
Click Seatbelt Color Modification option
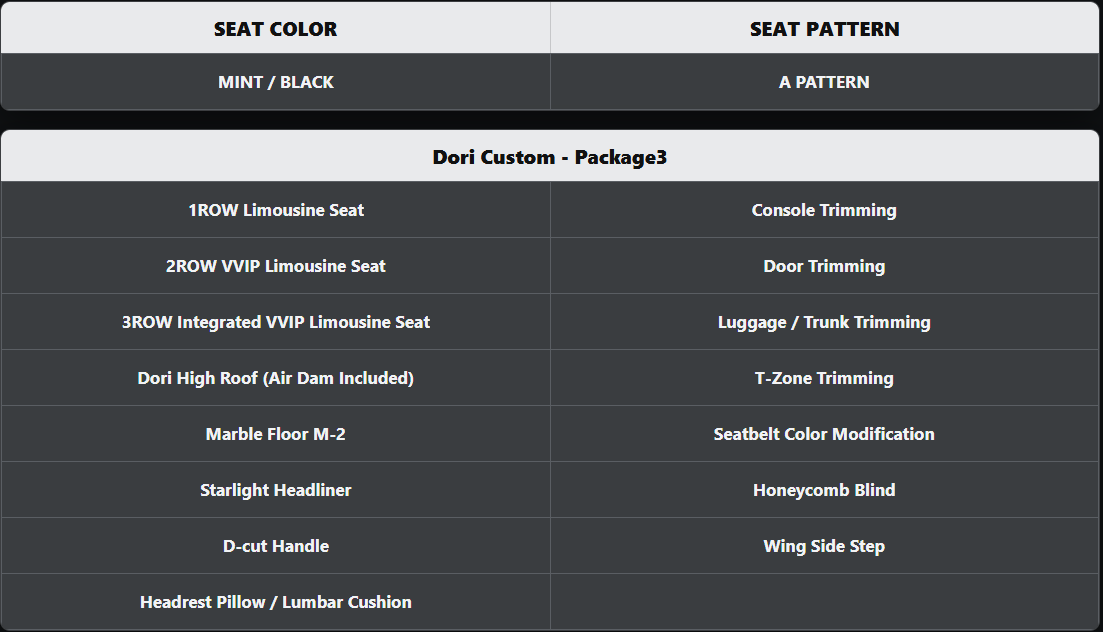(x=824, y=434)
